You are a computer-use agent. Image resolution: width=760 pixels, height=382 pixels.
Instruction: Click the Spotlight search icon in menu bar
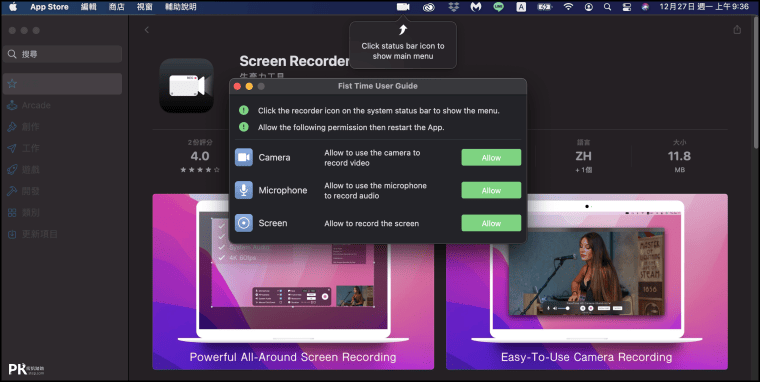pyautogui.click(x=607, y=7)
